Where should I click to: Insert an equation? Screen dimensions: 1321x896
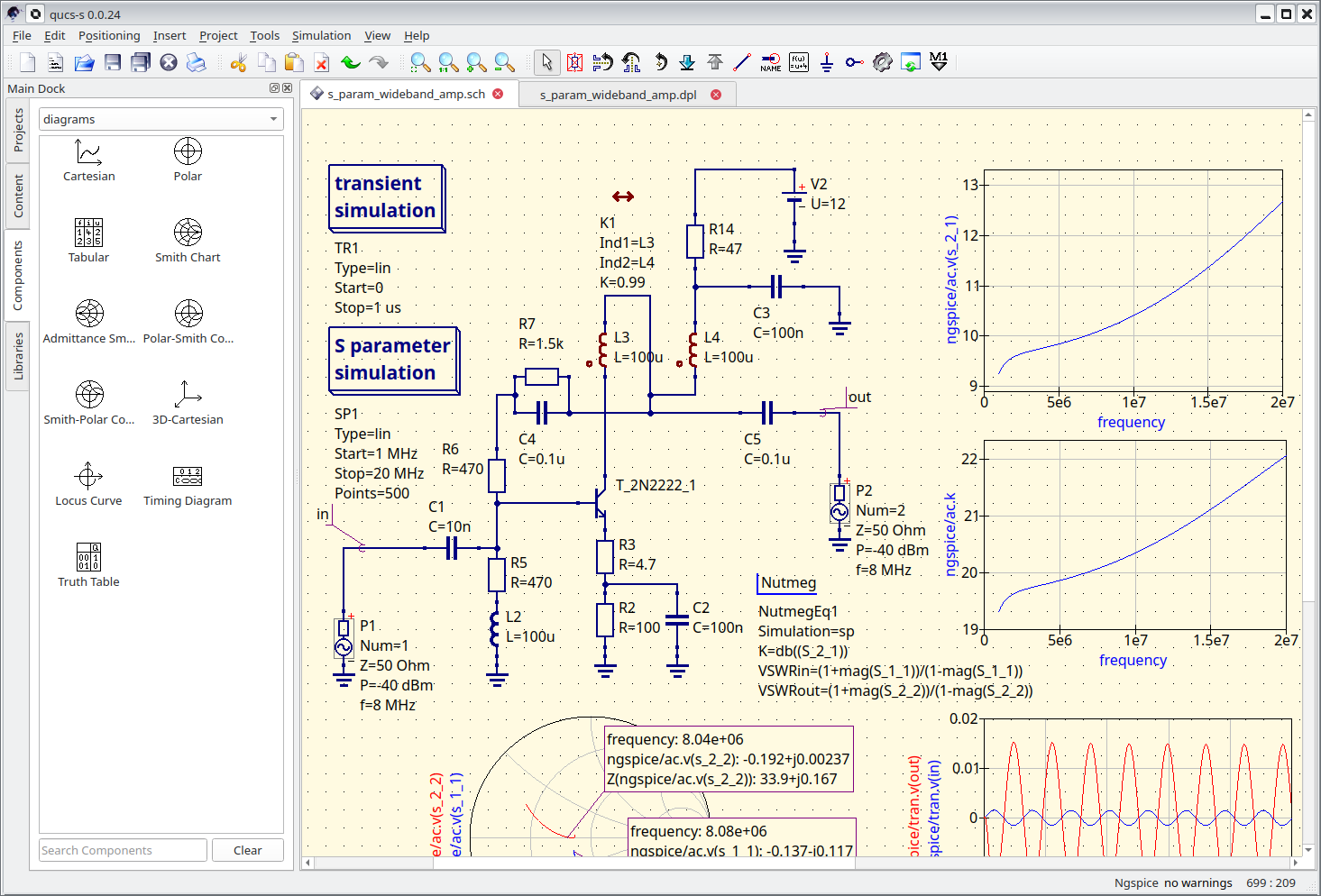799,62
